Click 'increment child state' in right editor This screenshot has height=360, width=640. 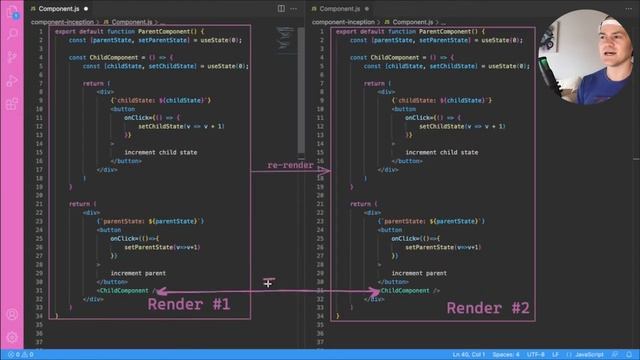click(x=442, y=152)
